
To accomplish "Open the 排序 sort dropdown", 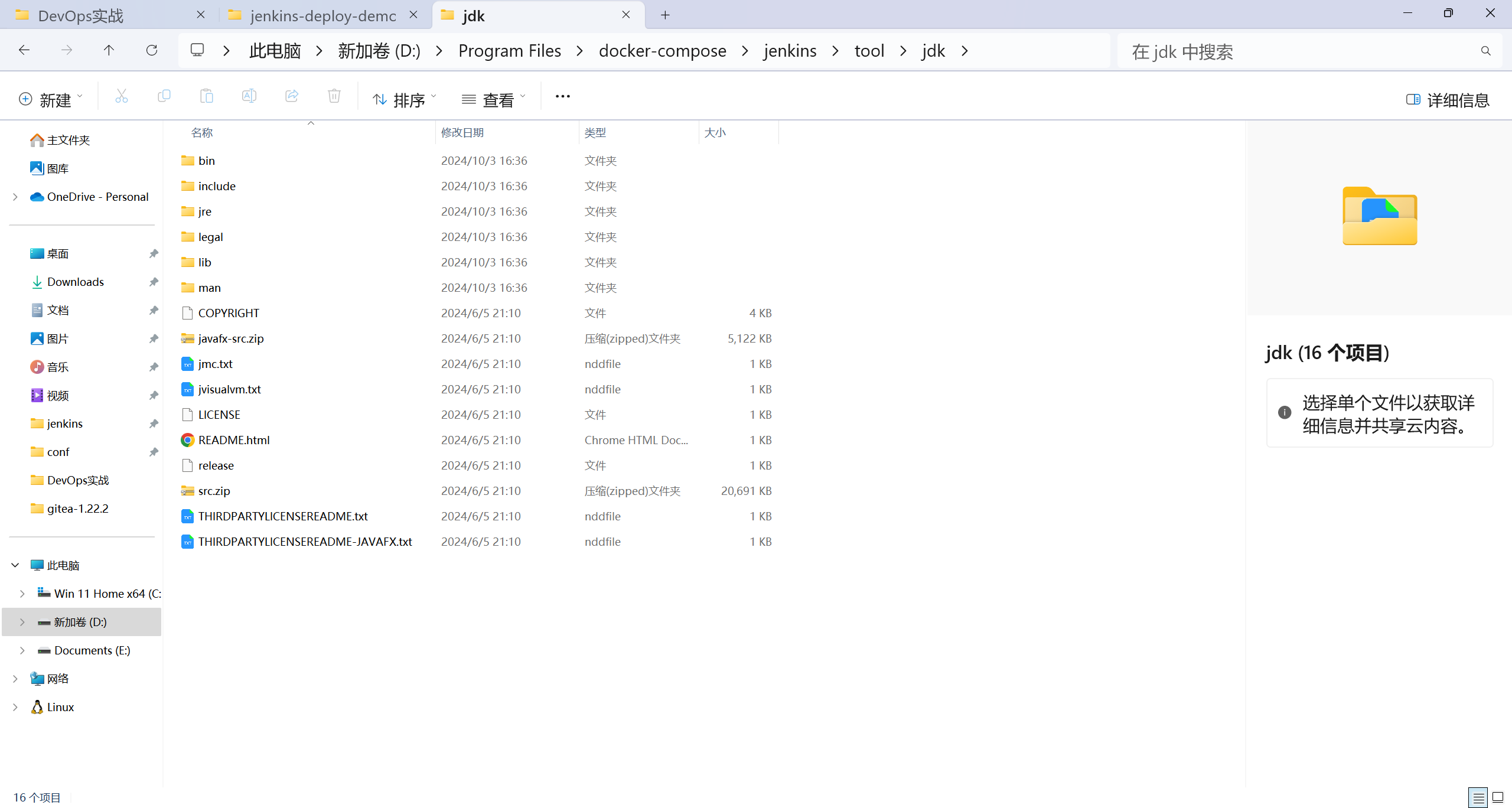I will pos(405,99).
